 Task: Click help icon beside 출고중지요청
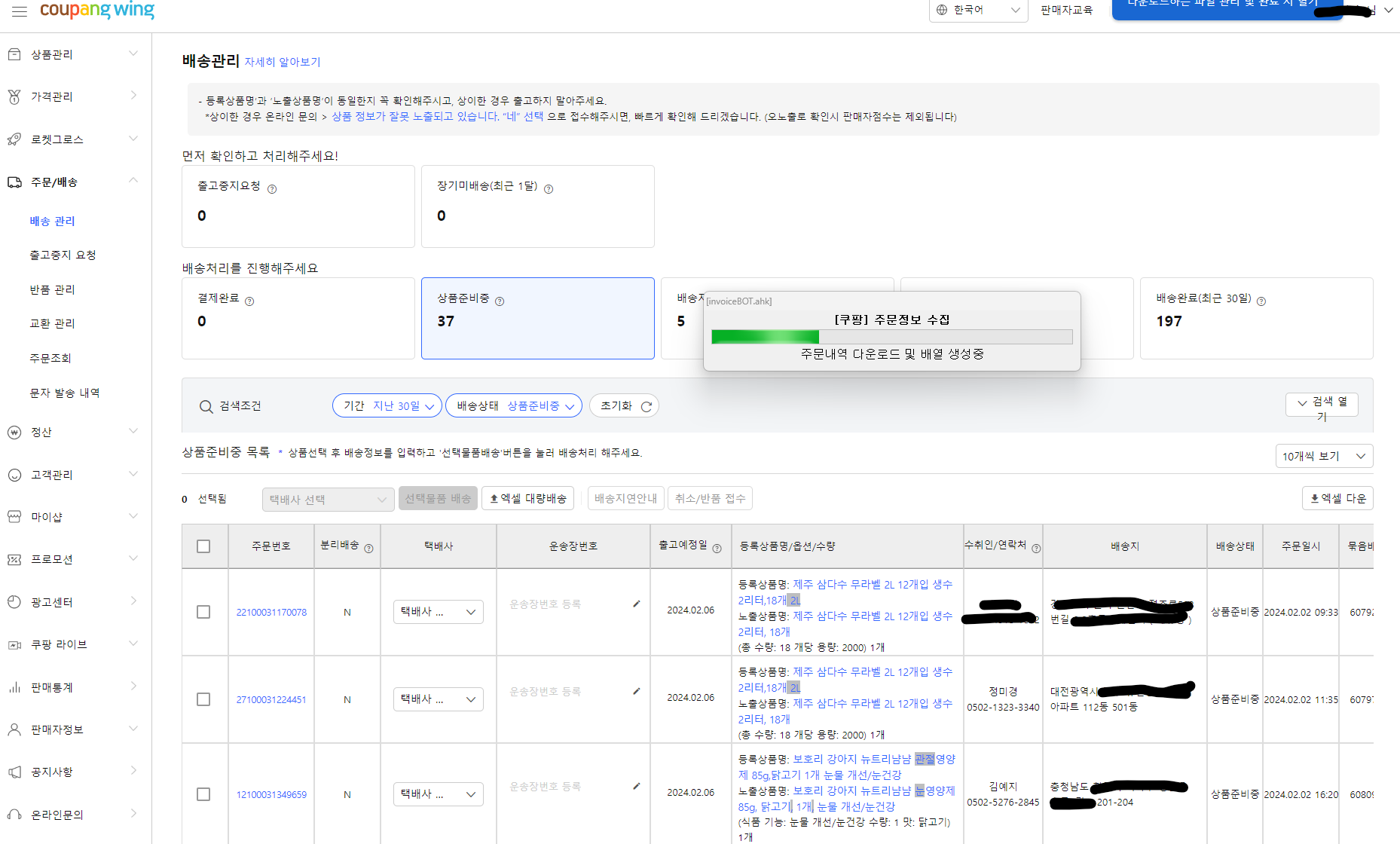[x=272, y=189]
